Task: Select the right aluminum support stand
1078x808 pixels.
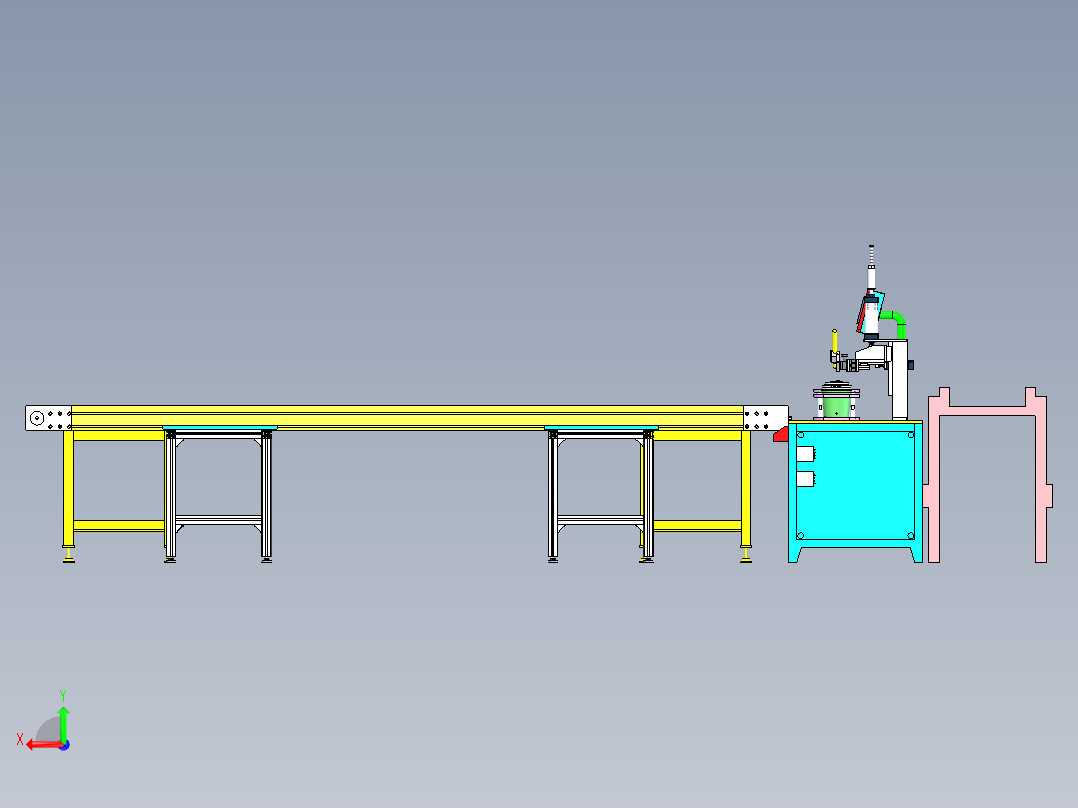Action: (602, 495)
